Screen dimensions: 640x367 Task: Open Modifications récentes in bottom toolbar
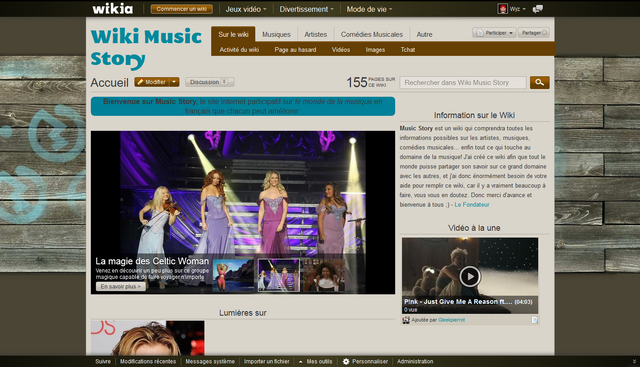pyautogui.click(x=148, y=361)
